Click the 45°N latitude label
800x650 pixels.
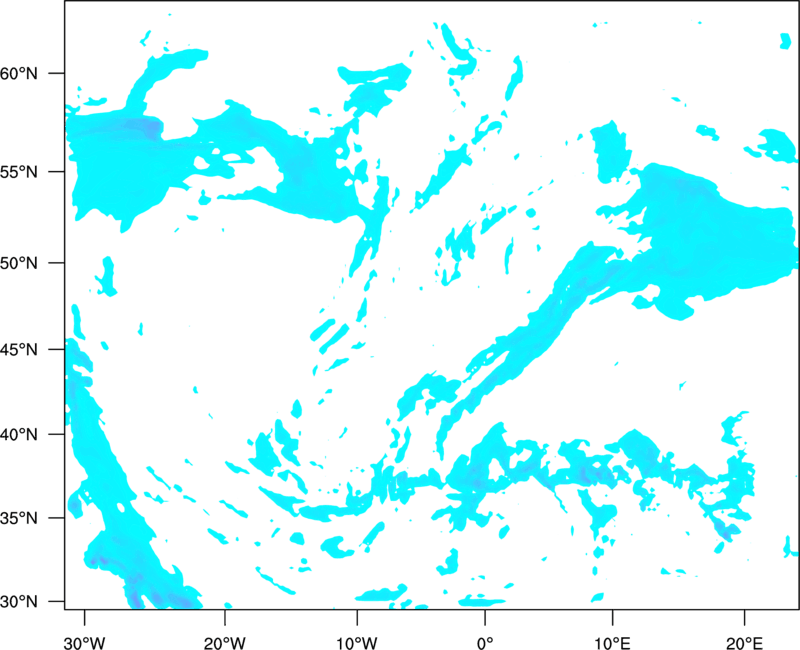tap(19, 349)
